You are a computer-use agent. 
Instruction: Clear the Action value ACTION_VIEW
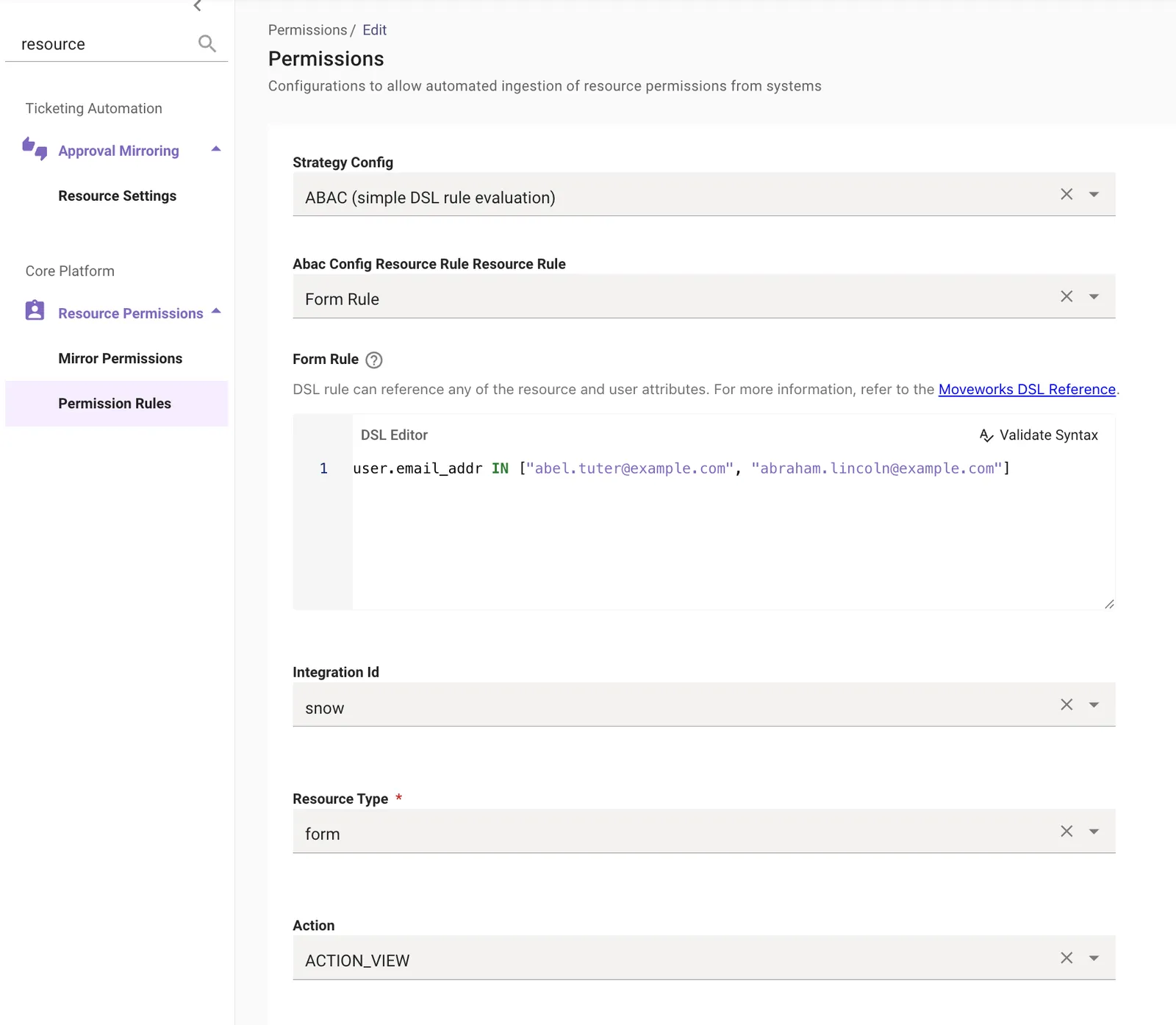click(x=1066, y=957)
